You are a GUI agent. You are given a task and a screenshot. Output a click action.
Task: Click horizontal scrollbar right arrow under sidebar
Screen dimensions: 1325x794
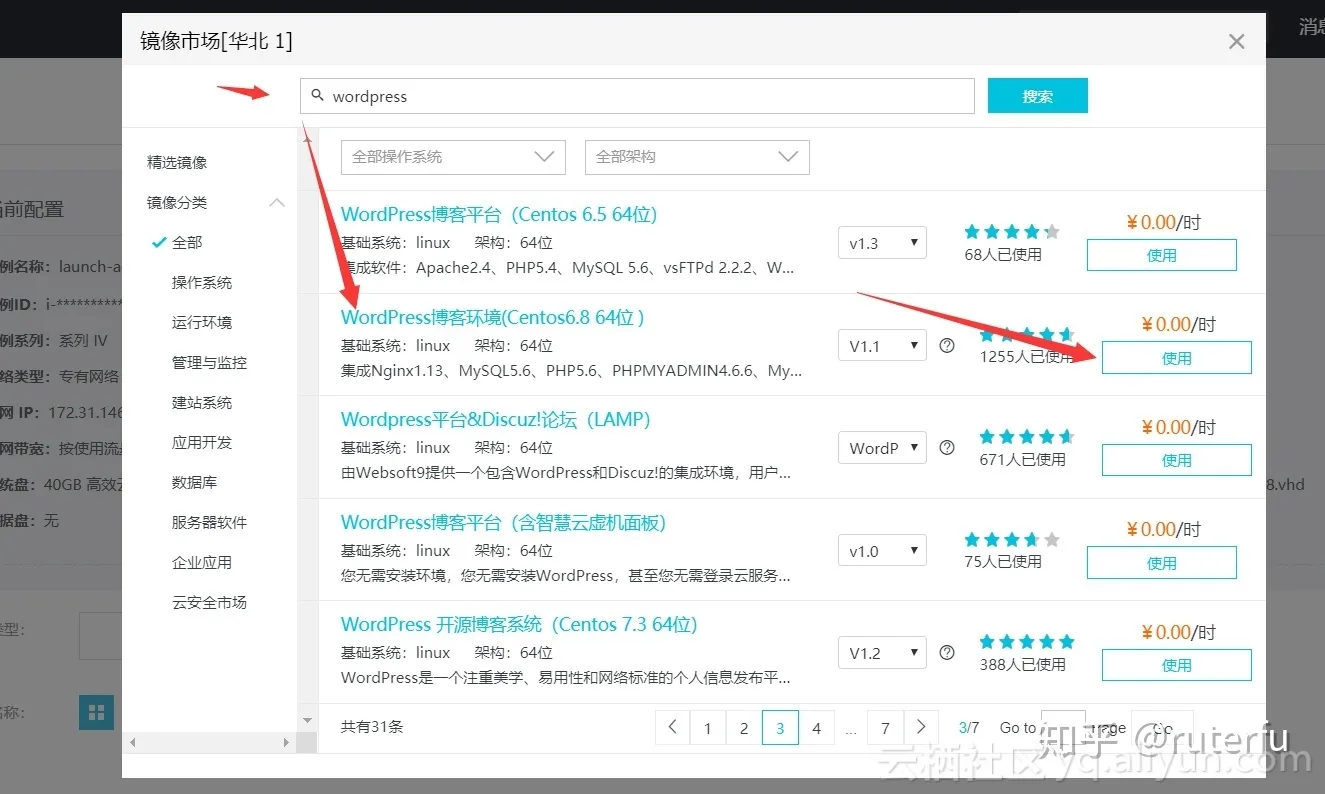[x=285, y=743]
